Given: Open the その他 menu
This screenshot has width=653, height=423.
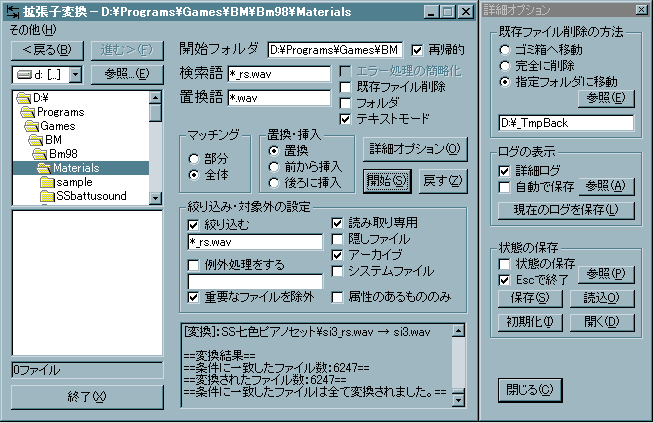Looking at the screenshot, I should [25, 29].
